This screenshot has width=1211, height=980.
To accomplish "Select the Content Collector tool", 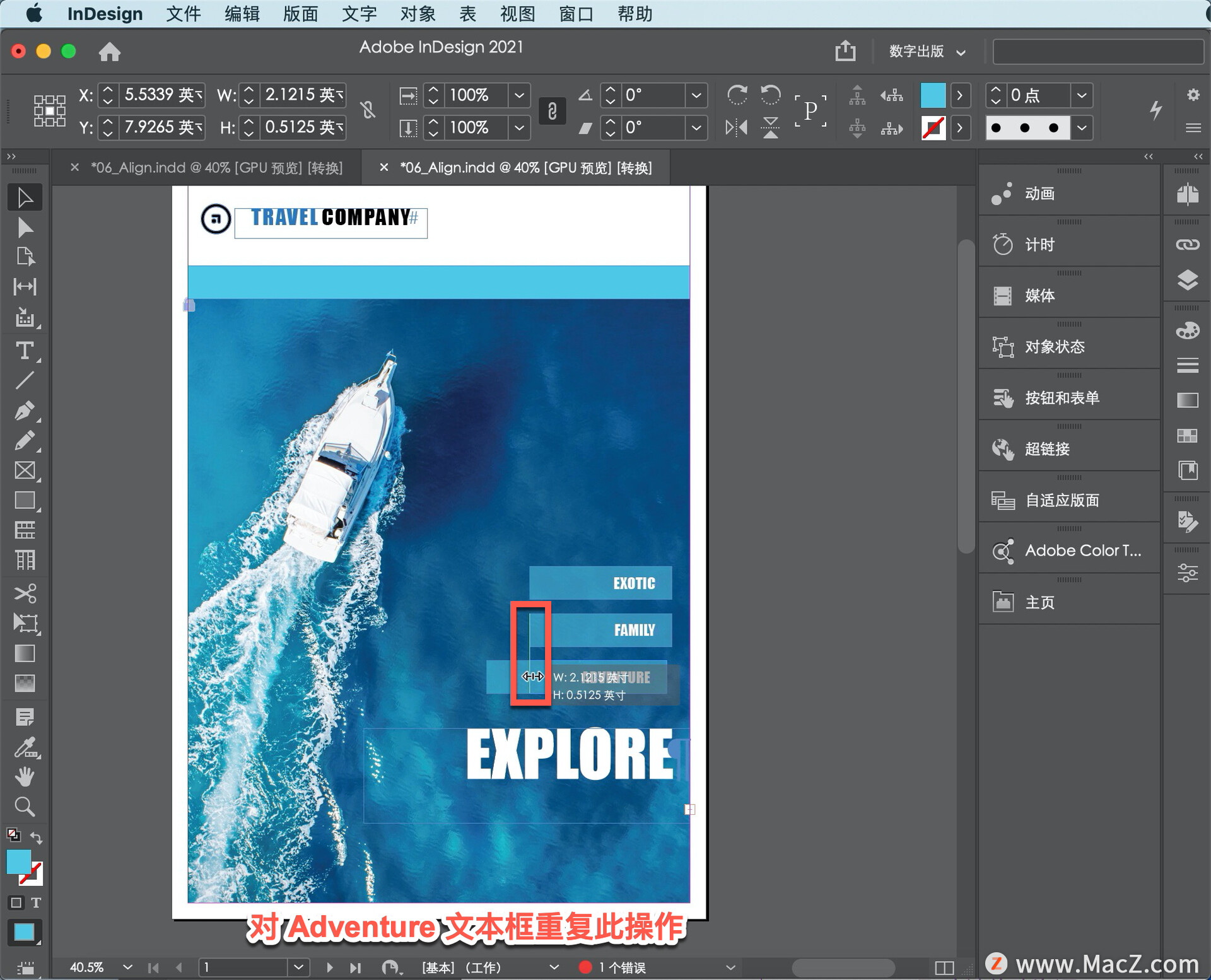I will 25,317.
